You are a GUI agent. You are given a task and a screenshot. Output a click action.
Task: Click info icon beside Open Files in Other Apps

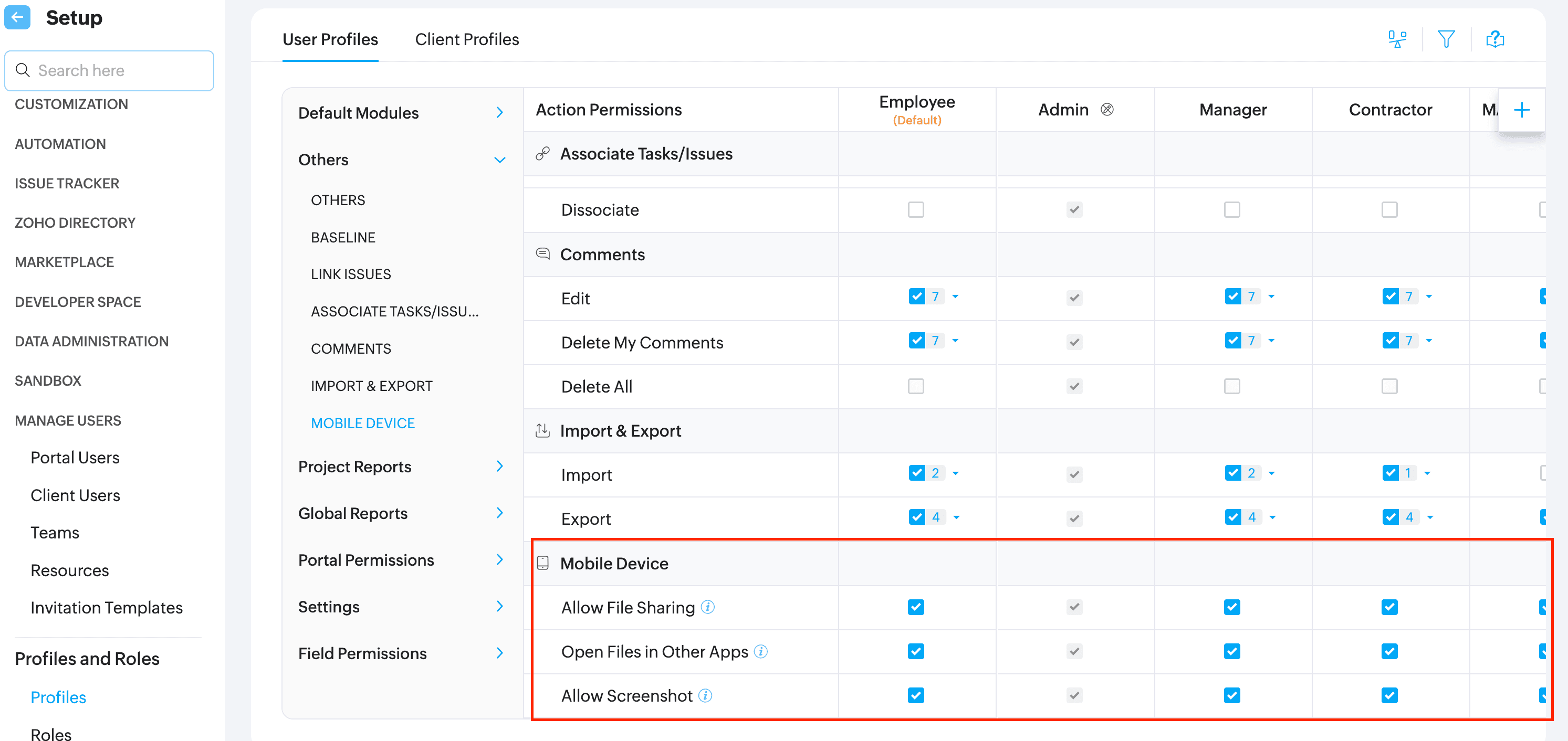761,651
